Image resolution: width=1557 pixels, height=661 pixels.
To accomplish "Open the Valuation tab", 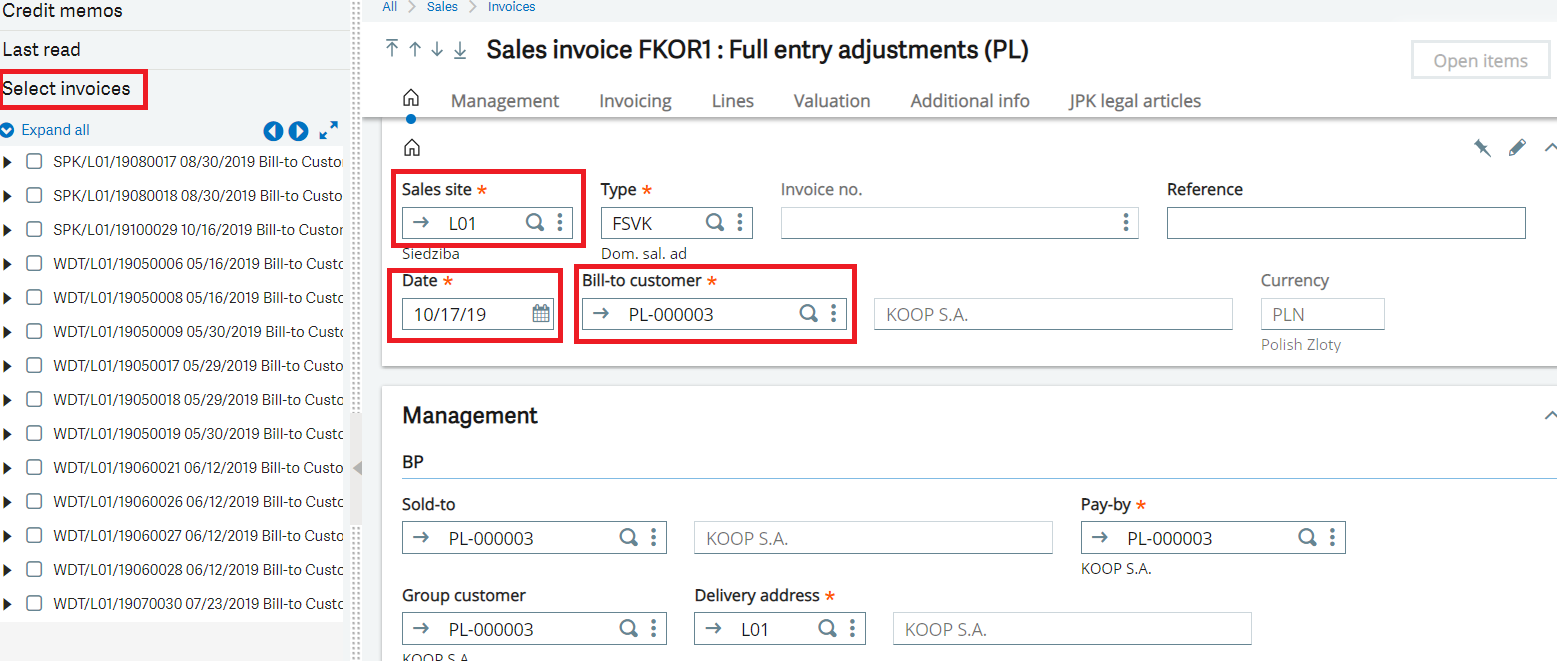I will click(831, 100).
